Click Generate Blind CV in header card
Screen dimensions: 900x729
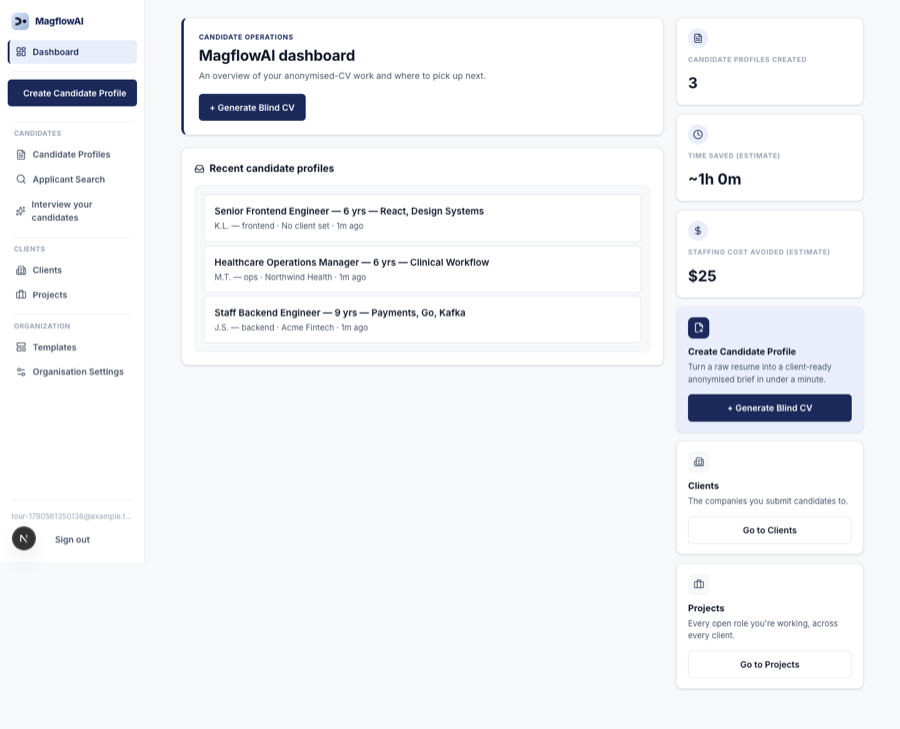tap(252, 107)
